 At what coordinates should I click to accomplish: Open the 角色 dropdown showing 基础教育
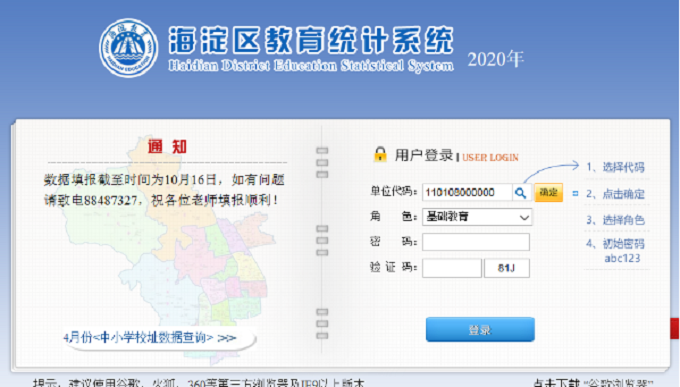(x=477, y=217)
